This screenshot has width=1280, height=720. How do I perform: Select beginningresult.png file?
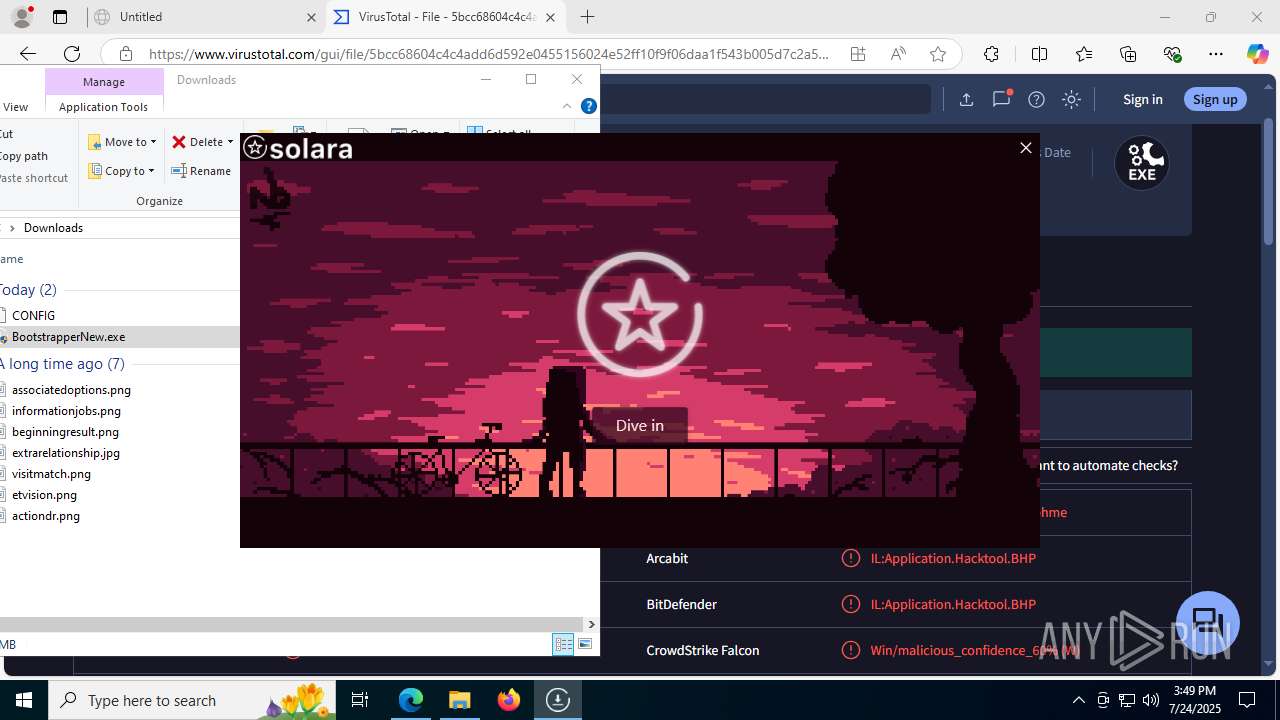coord(65,432)
